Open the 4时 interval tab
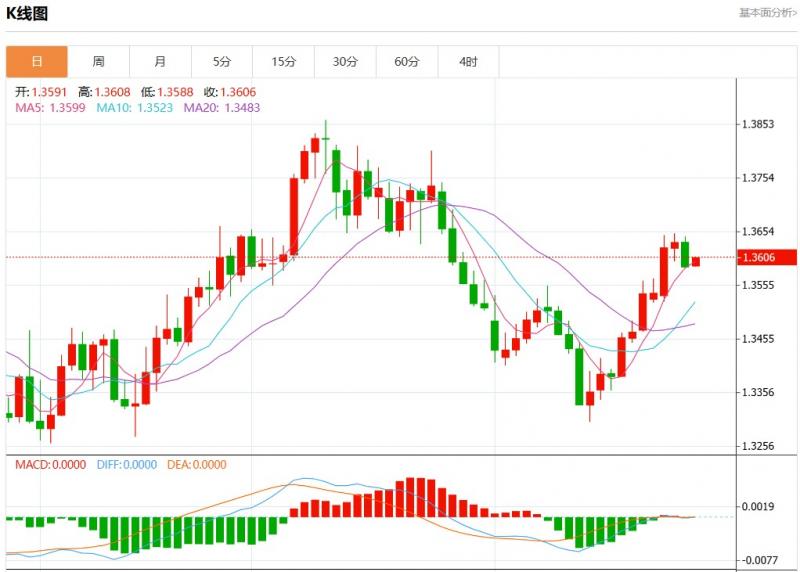 [468, 62]
